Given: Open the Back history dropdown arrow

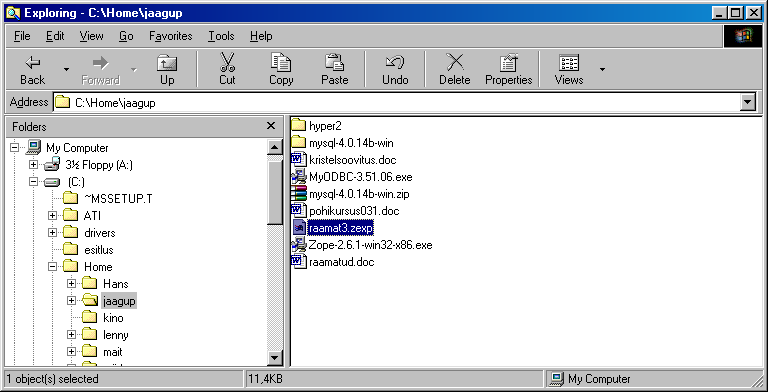Looking at the screenshot, I should click(x=66, y=70).
